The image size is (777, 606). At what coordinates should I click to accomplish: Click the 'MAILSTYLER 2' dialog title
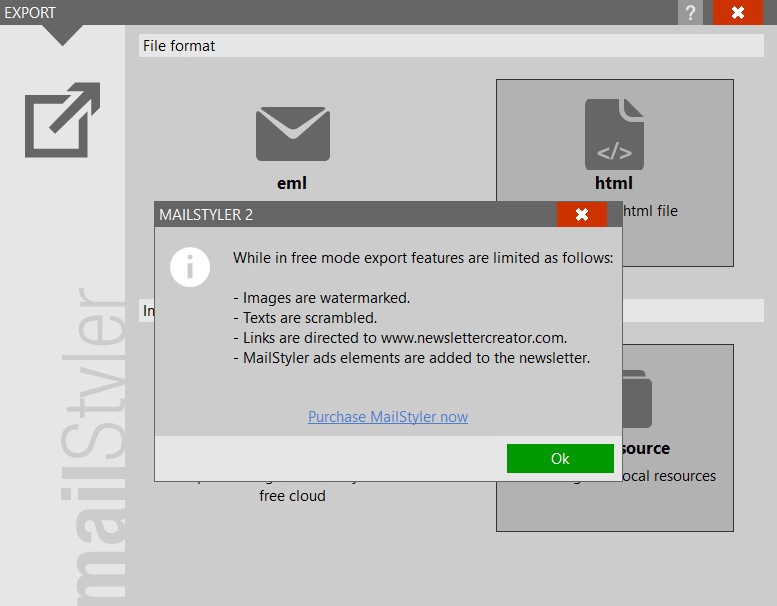[x=206, y=215]
